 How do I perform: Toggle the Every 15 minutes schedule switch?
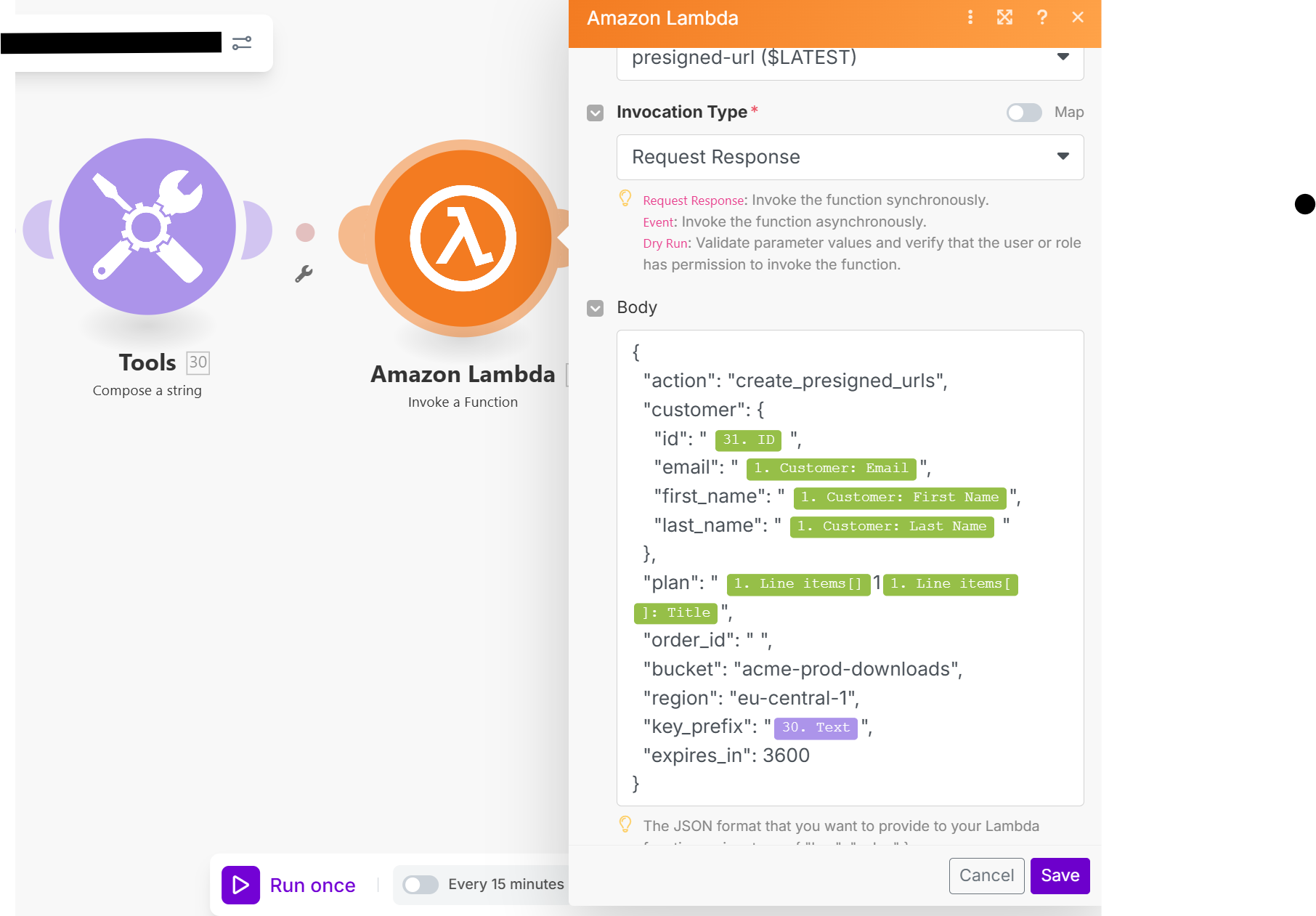tap(421, 885)
